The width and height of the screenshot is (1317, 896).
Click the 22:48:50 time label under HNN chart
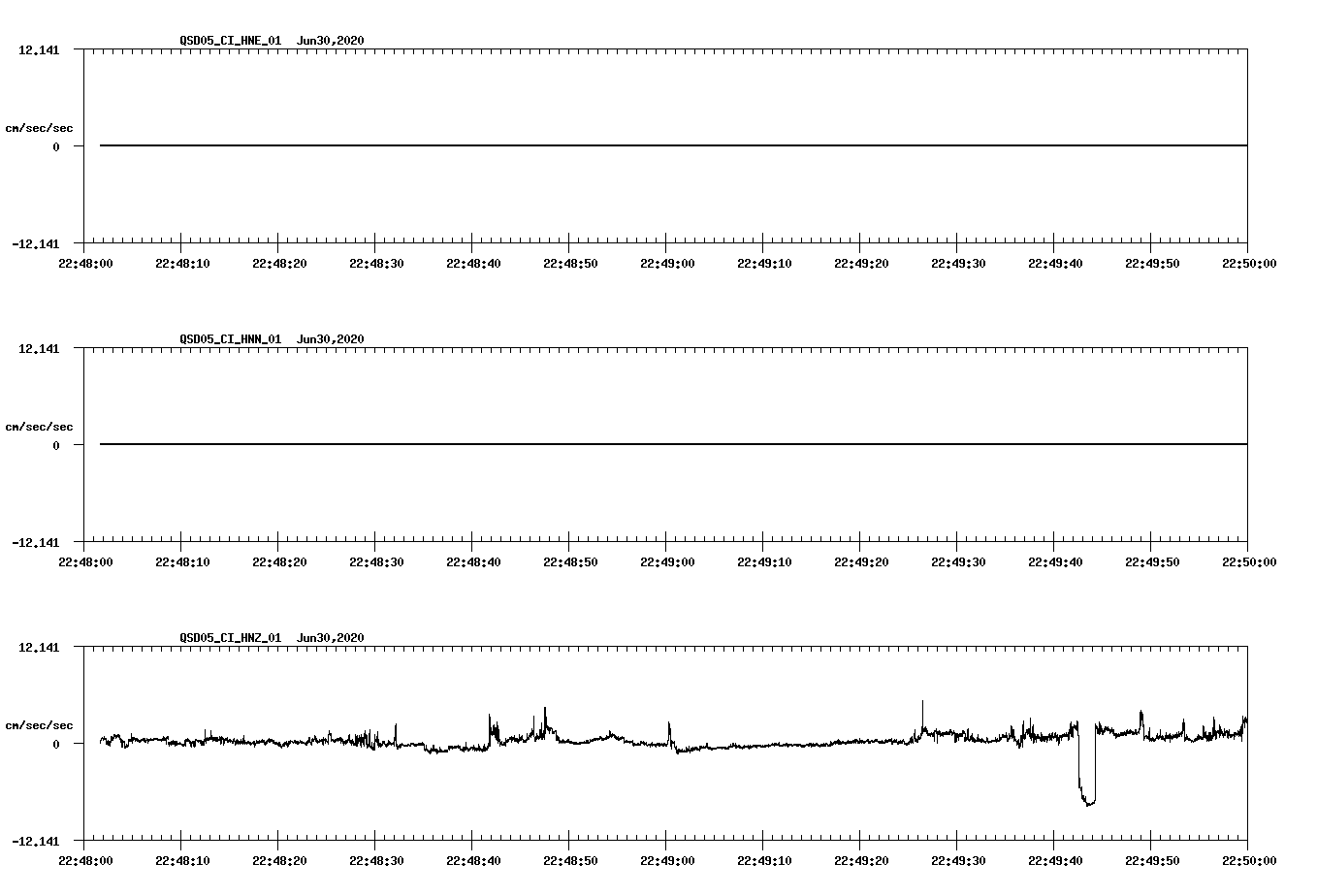(570, 562)
